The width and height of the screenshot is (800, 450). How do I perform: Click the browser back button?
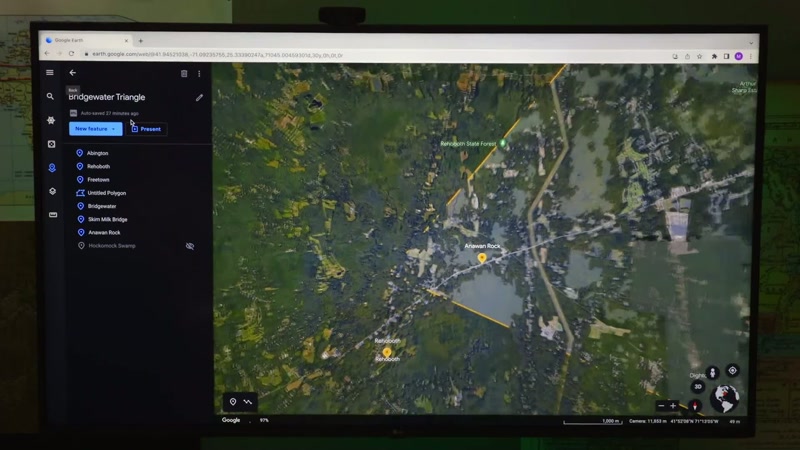[47, 54]
